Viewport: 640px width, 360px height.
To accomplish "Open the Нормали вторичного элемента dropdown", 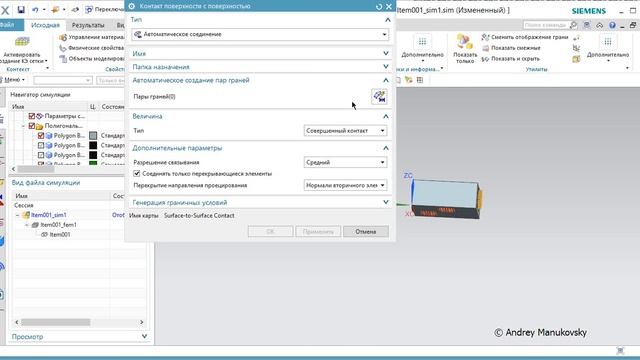I will point(345,185).
